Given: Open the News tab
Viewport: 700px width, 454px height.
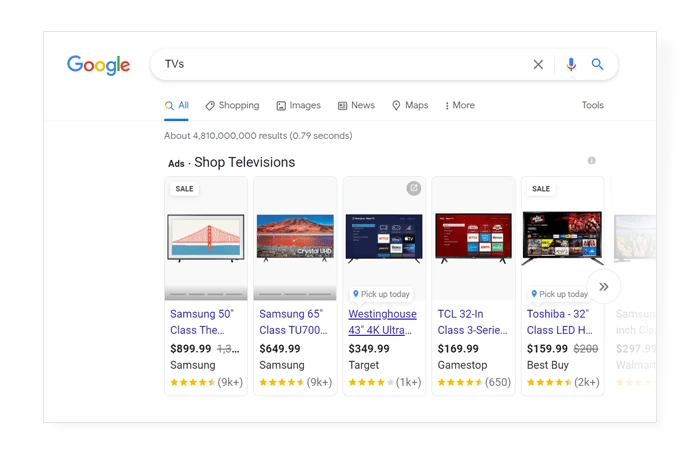Looking at the screenshot, I should pos(356,105).
